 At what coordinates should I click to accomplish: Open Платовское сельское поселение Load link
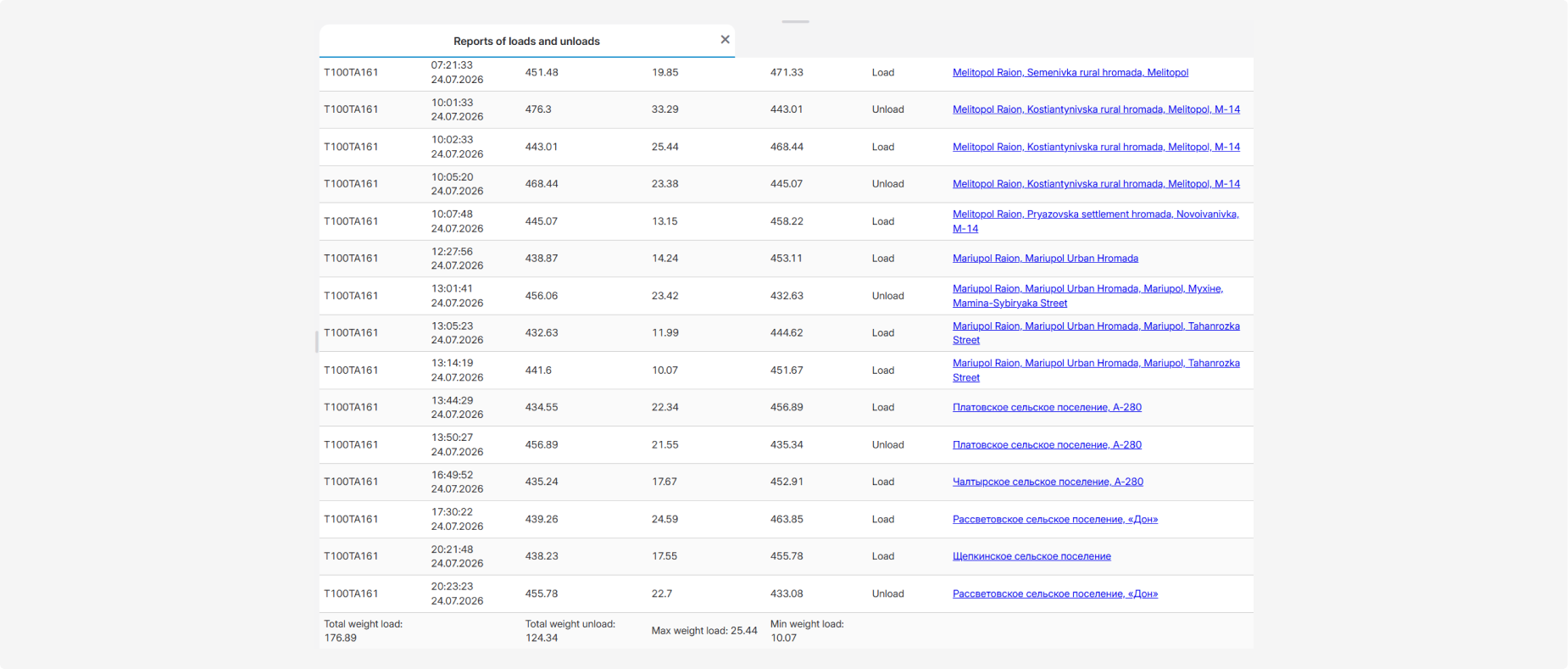click(x=1047, y=407)
